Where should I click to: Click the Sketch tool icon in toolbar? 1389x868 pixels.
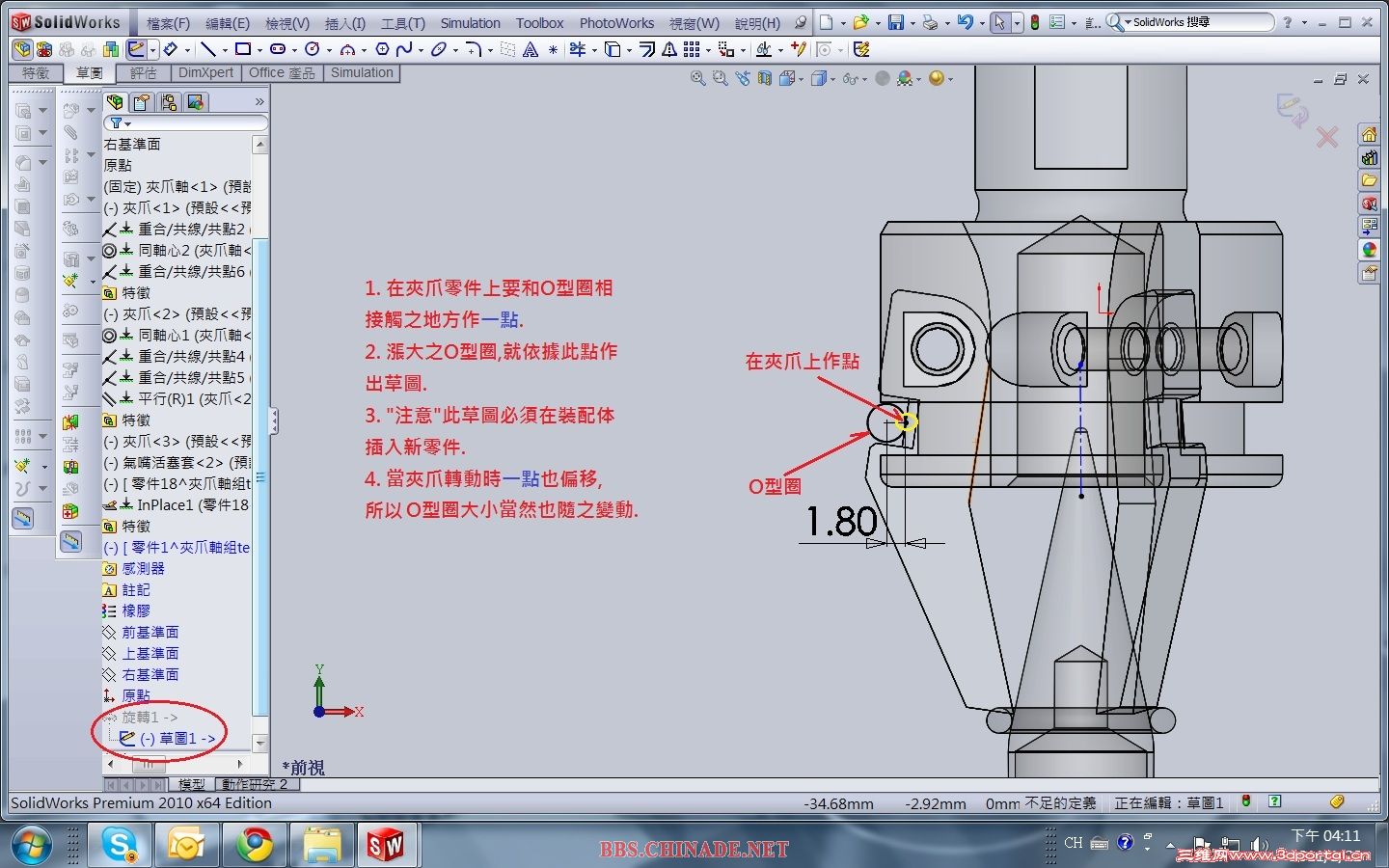(x=136, y=49)
